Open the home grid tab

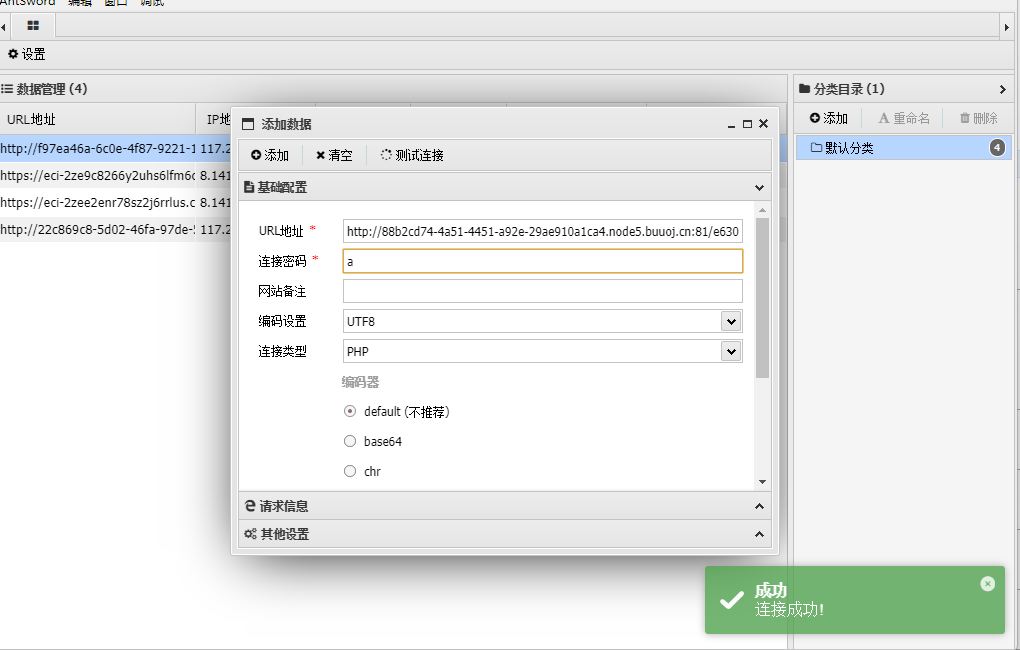click(33, 25)
